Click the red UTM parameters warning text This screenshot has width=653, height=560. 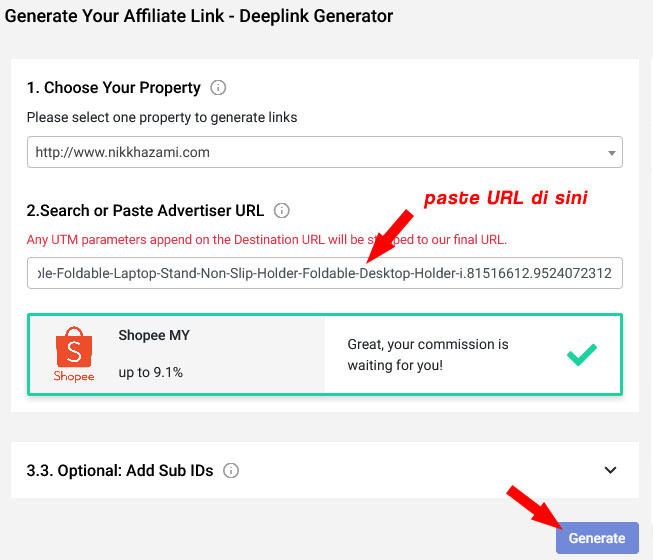click(x=266, y=239)
